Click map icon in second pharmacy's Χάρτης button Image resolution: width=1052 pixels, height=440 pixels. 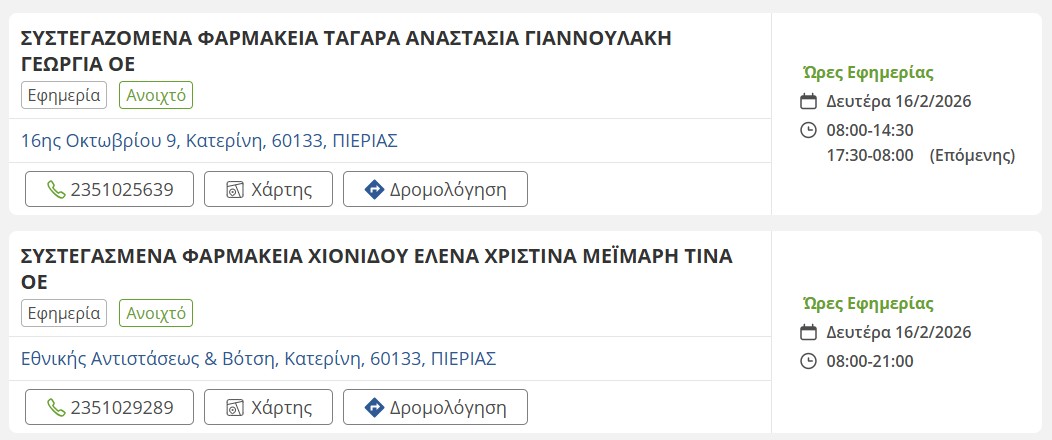point(235,407)
